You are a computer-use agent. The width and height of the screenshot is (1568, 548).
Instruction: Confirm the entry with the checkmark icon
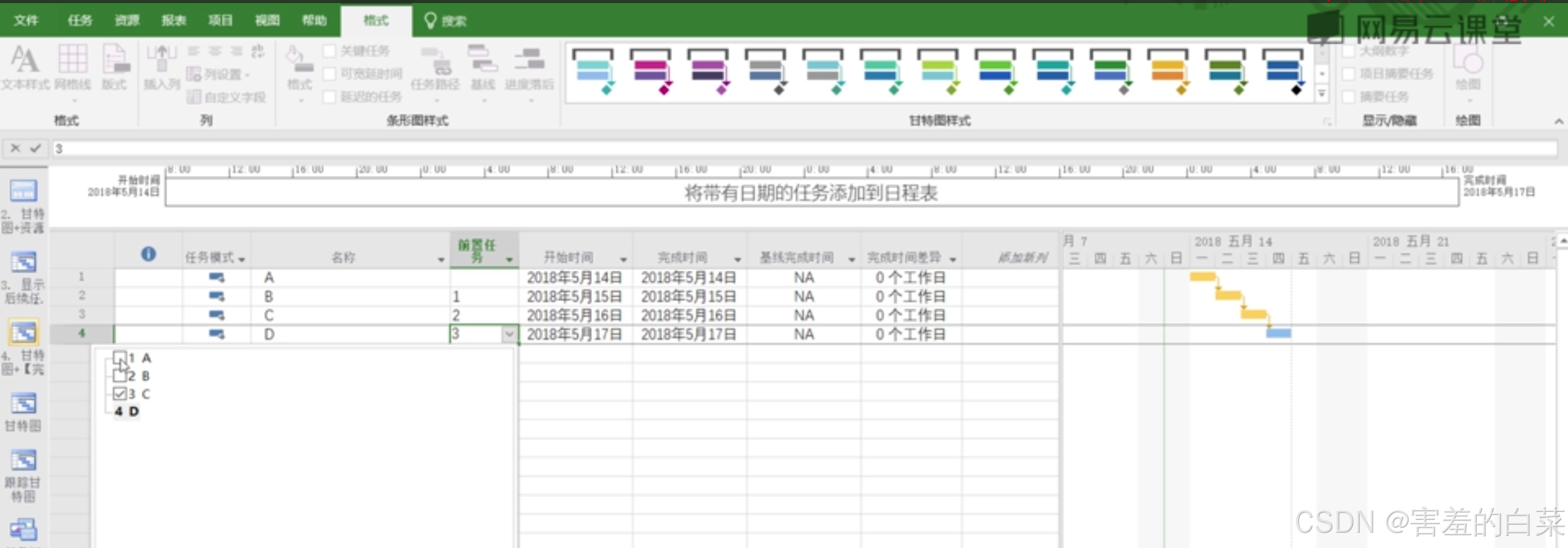[x=36, y=148]
